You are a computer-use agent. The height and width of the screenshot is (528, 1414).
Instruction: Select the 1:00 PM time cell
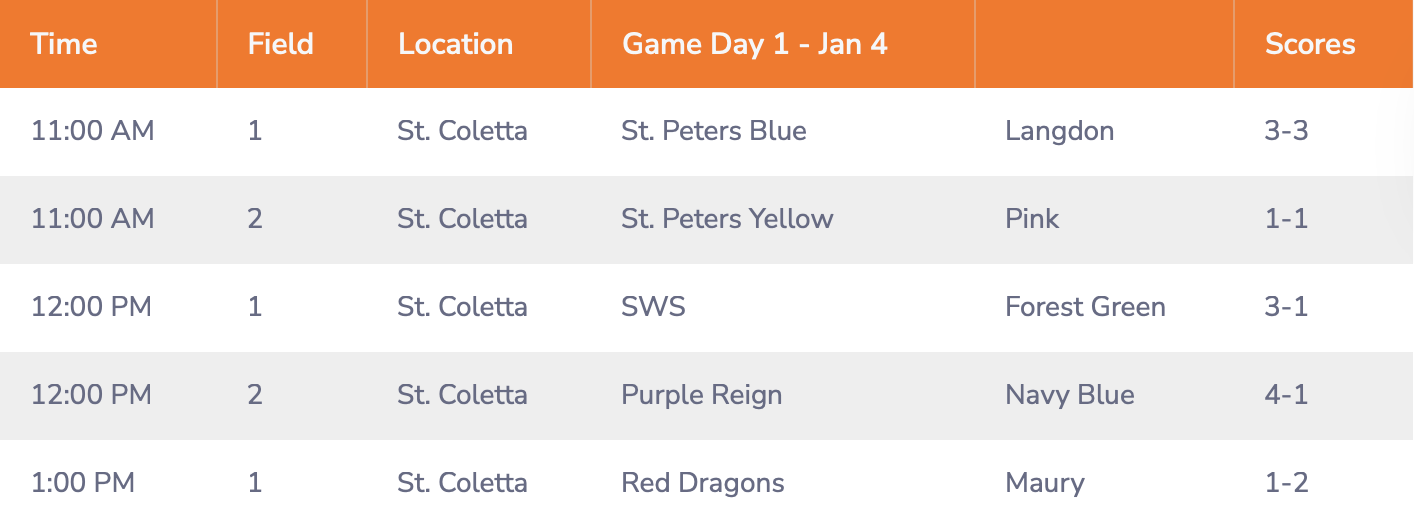(83, 483)
